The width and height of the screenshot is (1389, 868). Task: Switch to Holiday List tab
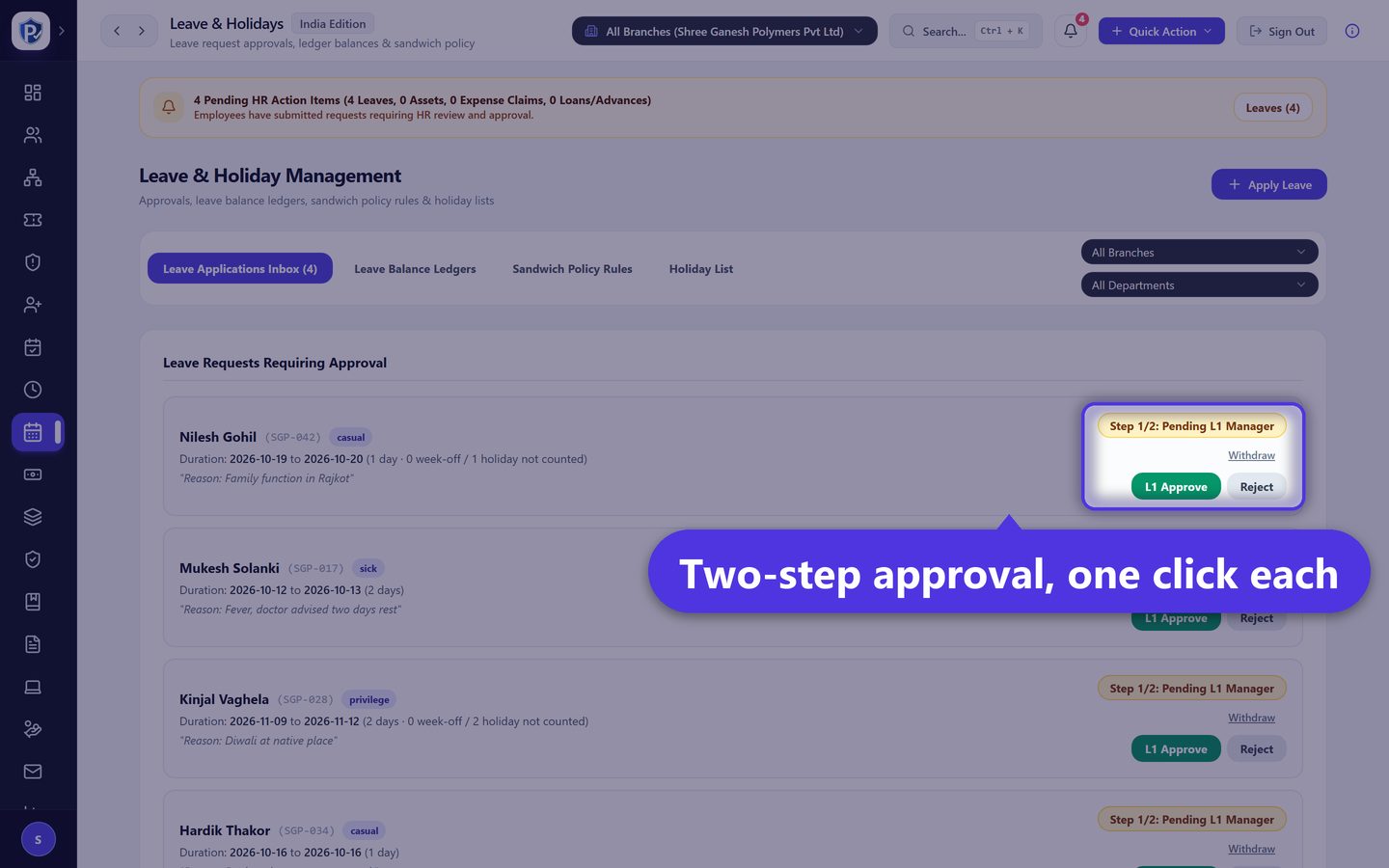click(701, 268)
